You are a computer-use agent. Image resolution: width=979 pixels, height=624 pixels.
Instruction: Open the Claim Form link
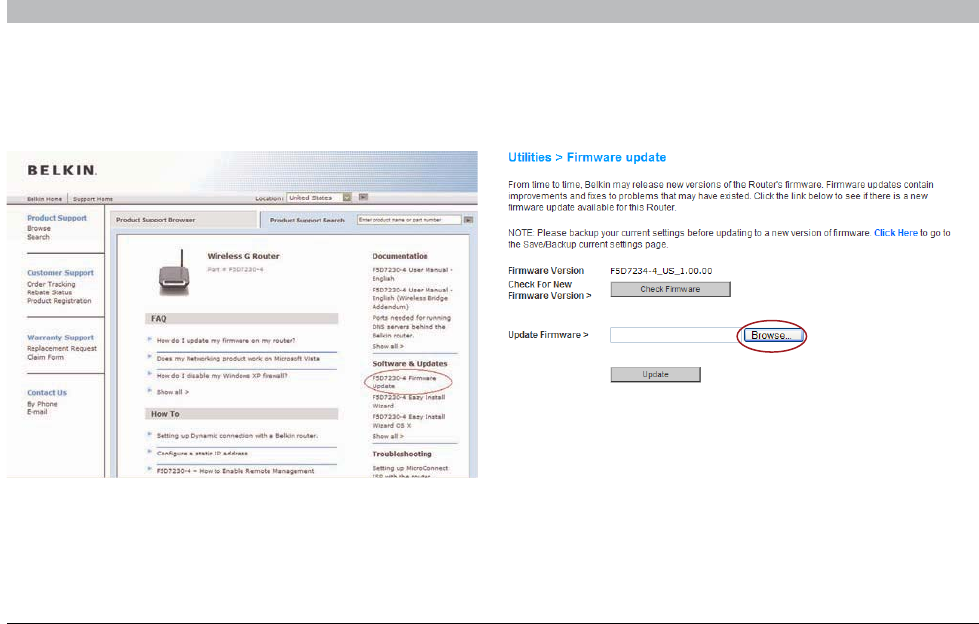pyautogui.click(x=45, y=357)
